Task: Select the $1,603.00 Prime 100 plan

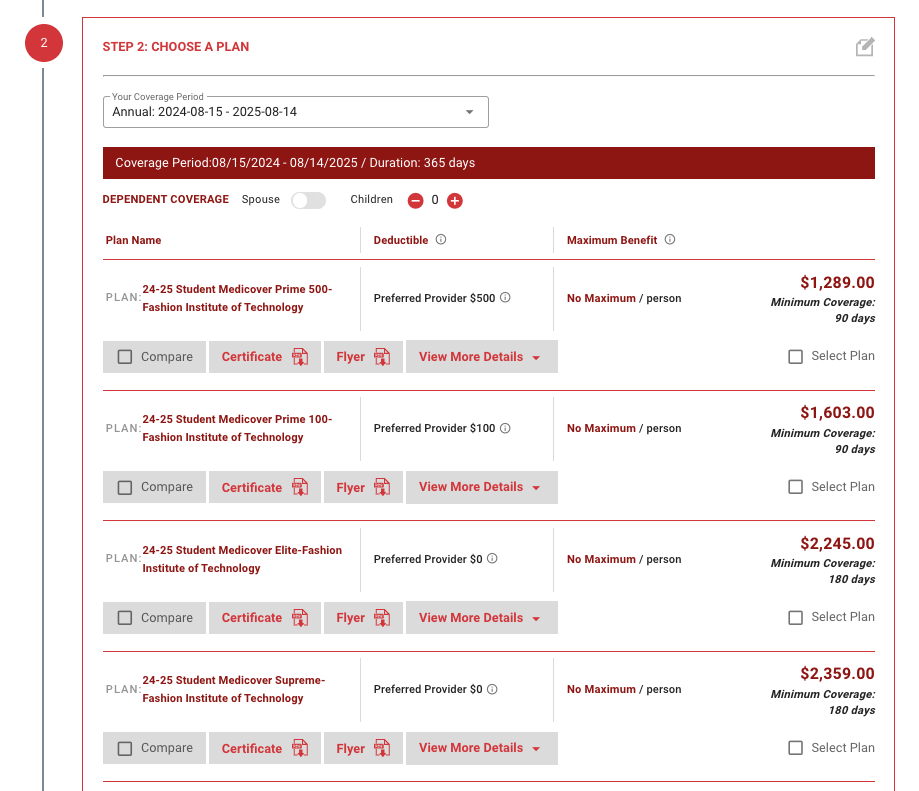Action: [x=795, y=487]
